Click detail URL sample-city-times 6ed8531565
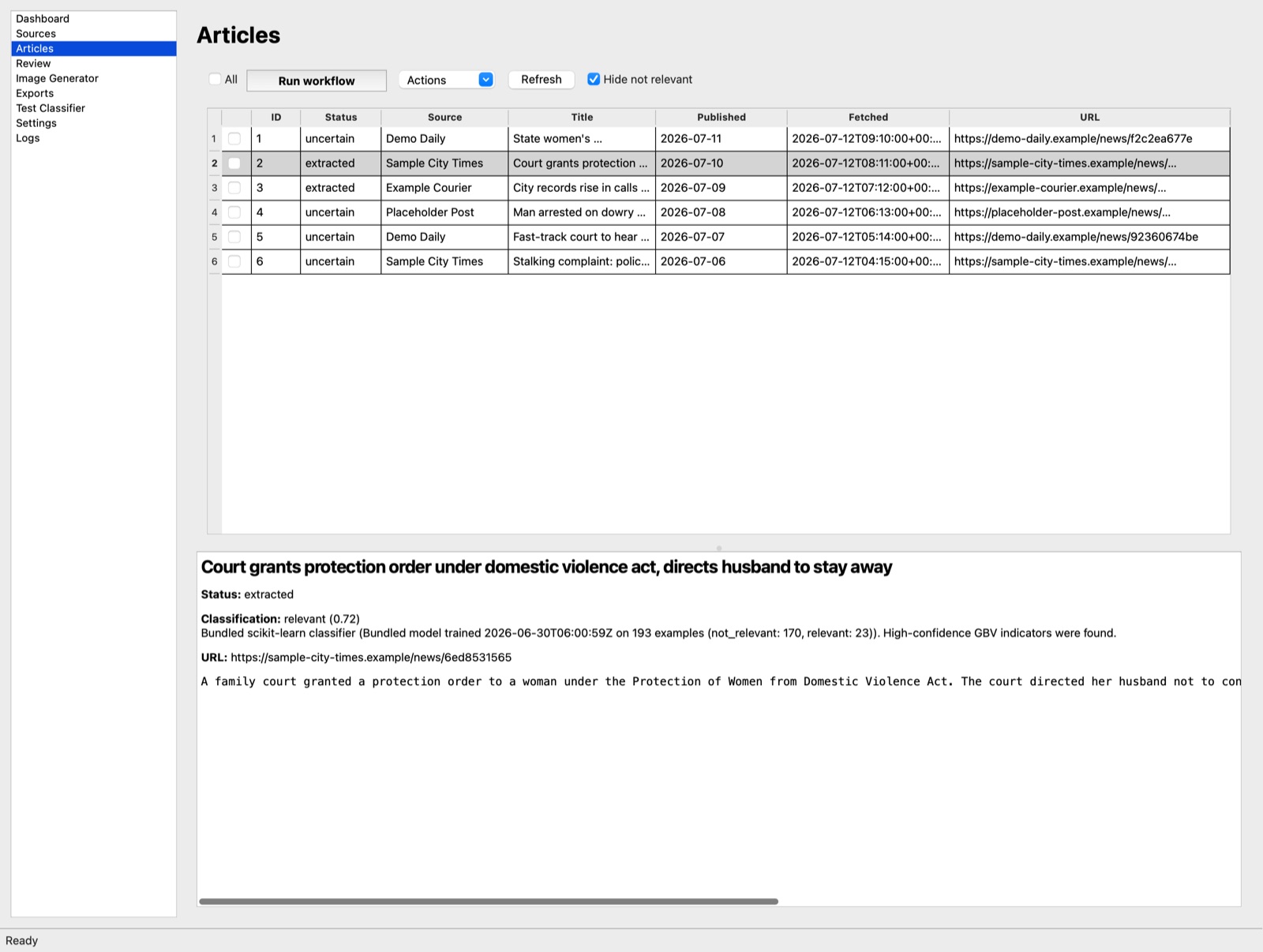Image resolution: width=1263 pixels, height=952 pixels. [x=371, y=658]
